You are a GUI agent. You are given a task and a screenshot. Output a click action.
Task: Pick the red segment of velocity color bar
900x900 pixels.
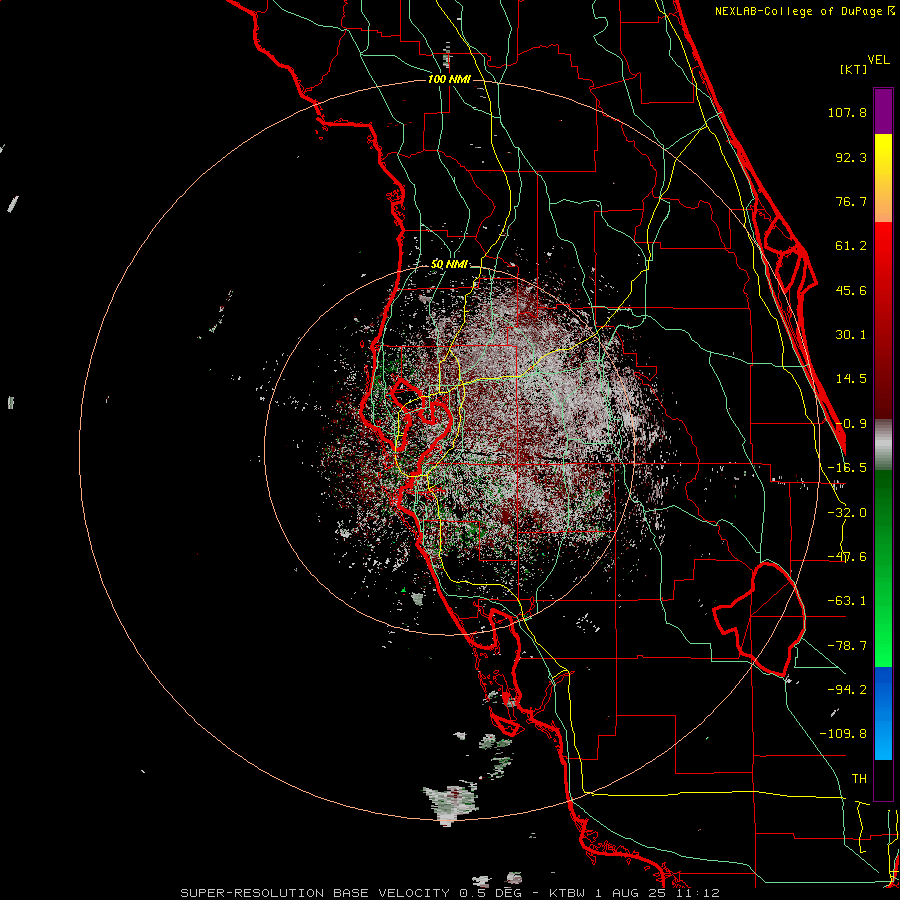pyautogui.click(x=883, y=320)
